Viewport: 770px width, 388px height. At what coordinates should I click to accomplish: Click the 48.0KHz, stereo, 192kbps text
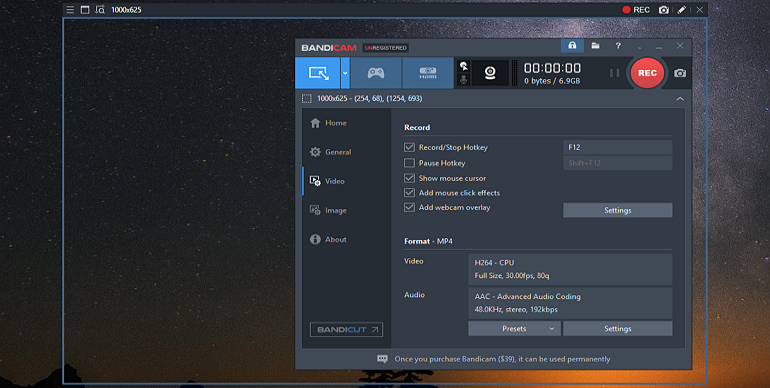coord(516,309)
